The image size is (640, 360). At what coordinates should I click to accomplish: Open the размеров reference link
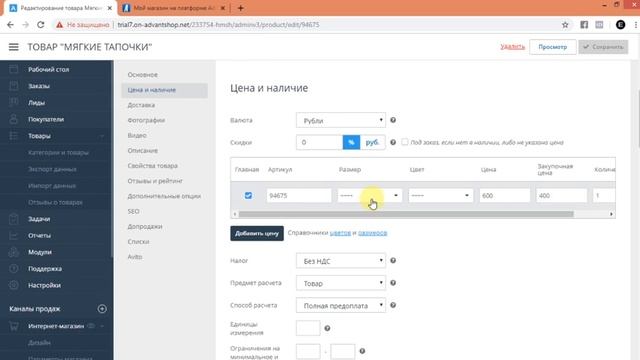point(373,233)
